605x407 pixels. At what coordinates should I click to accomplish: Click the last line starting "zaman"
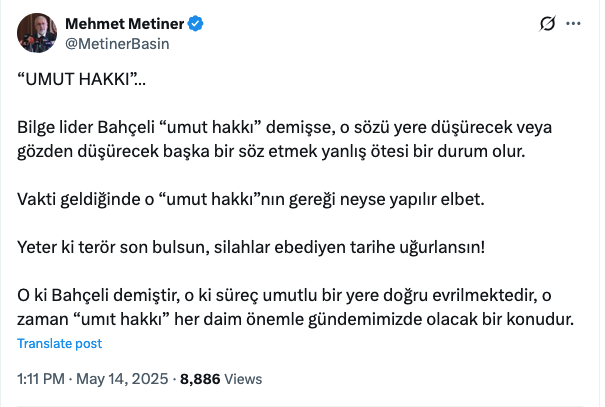click(295, 319)
